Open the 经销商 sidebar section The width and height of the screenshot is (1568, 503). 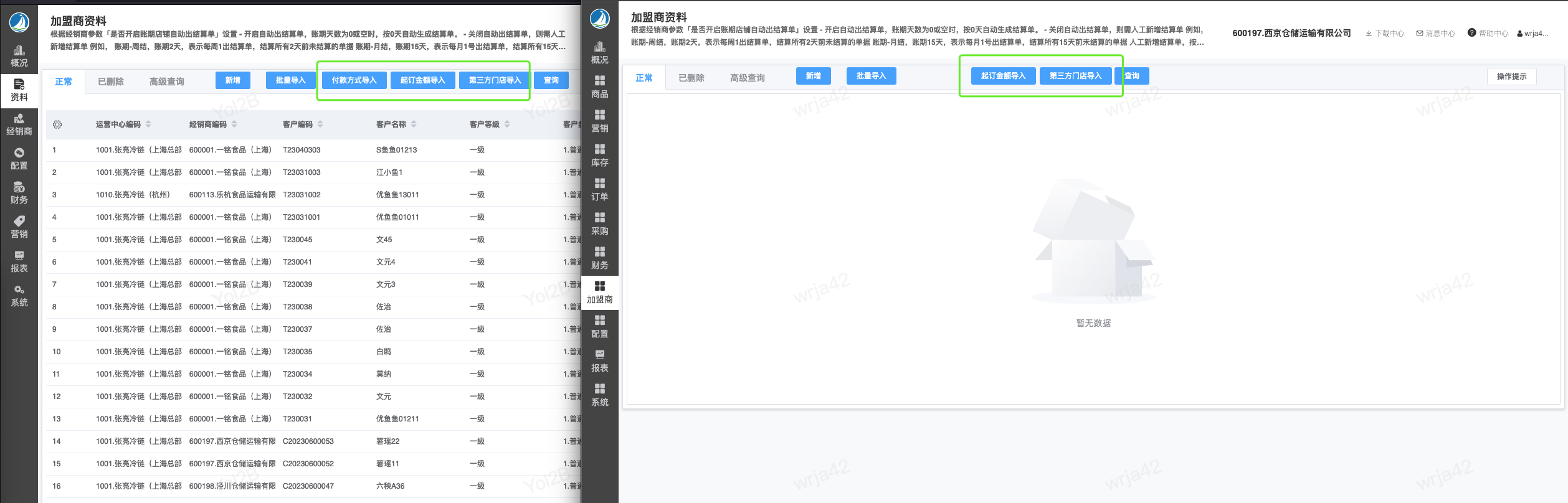click(19, 125)
